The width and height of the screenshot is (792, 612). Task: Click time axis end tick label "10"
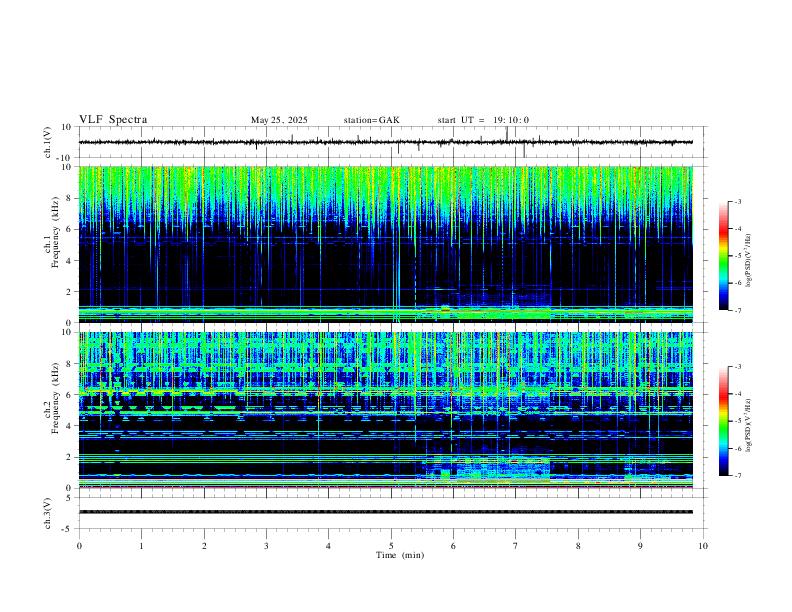tap(703, 546)
